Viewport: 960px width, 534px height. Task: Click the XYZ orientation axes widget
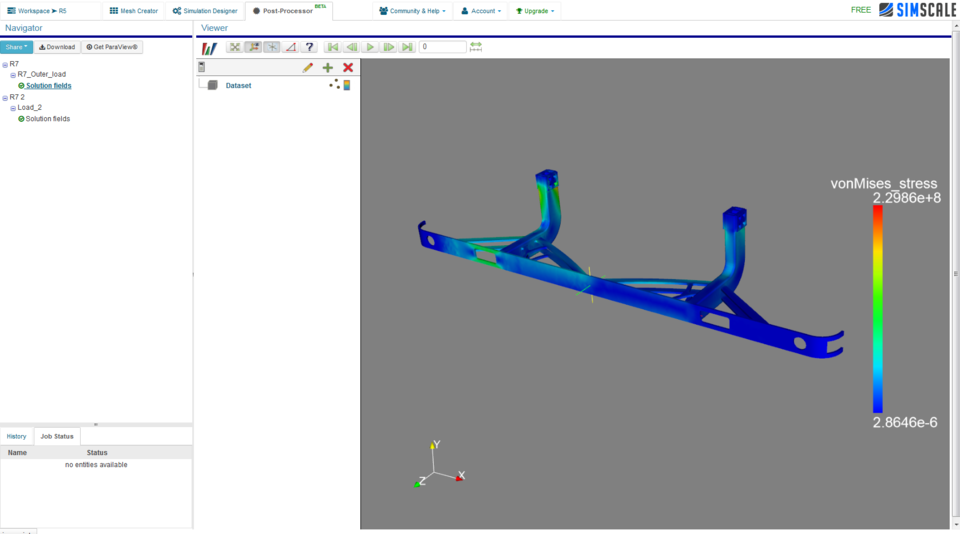[439, 464]
